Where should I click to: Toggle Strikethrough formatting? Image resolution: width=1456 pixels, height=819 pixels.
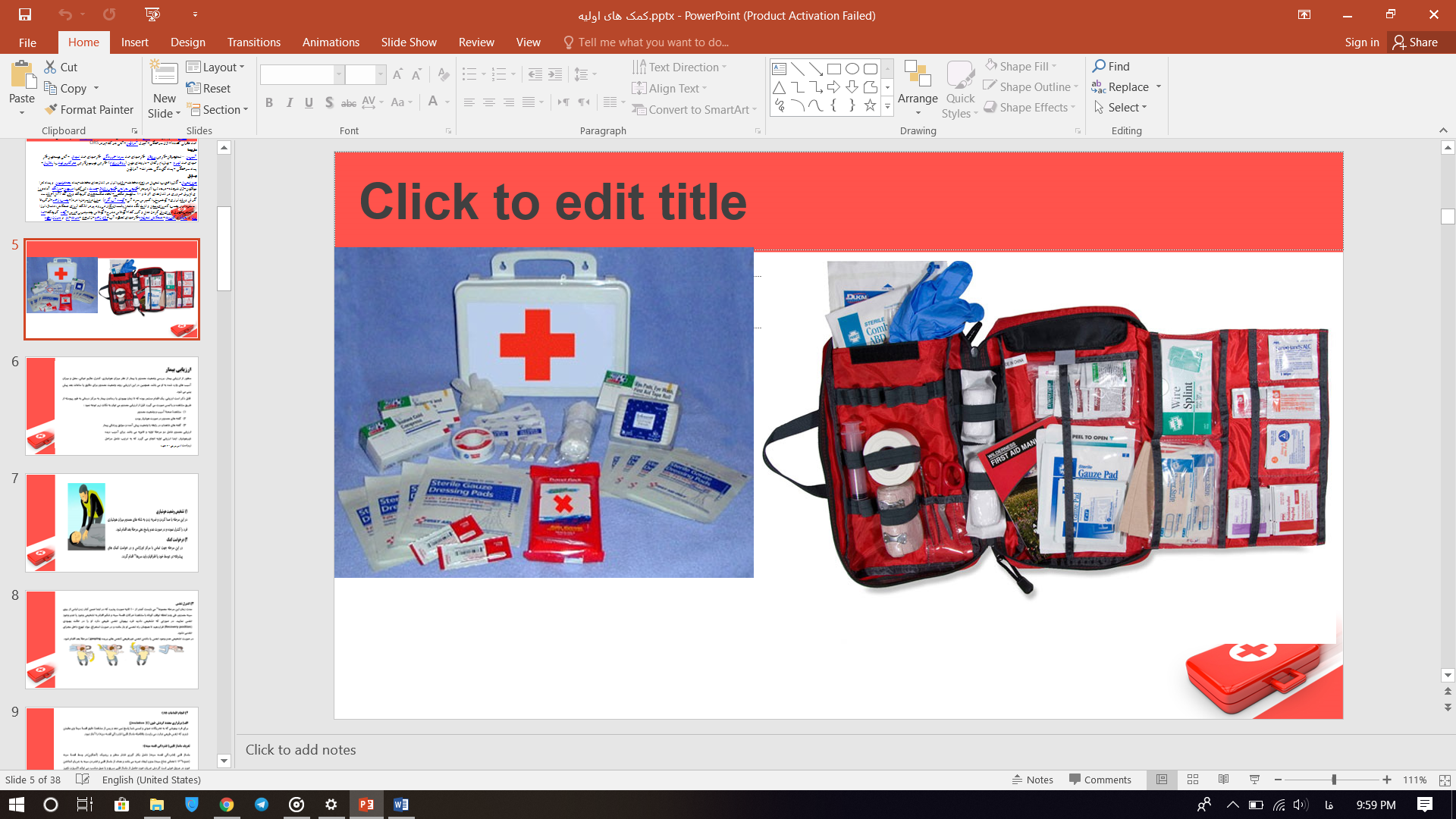coord(348,102)
